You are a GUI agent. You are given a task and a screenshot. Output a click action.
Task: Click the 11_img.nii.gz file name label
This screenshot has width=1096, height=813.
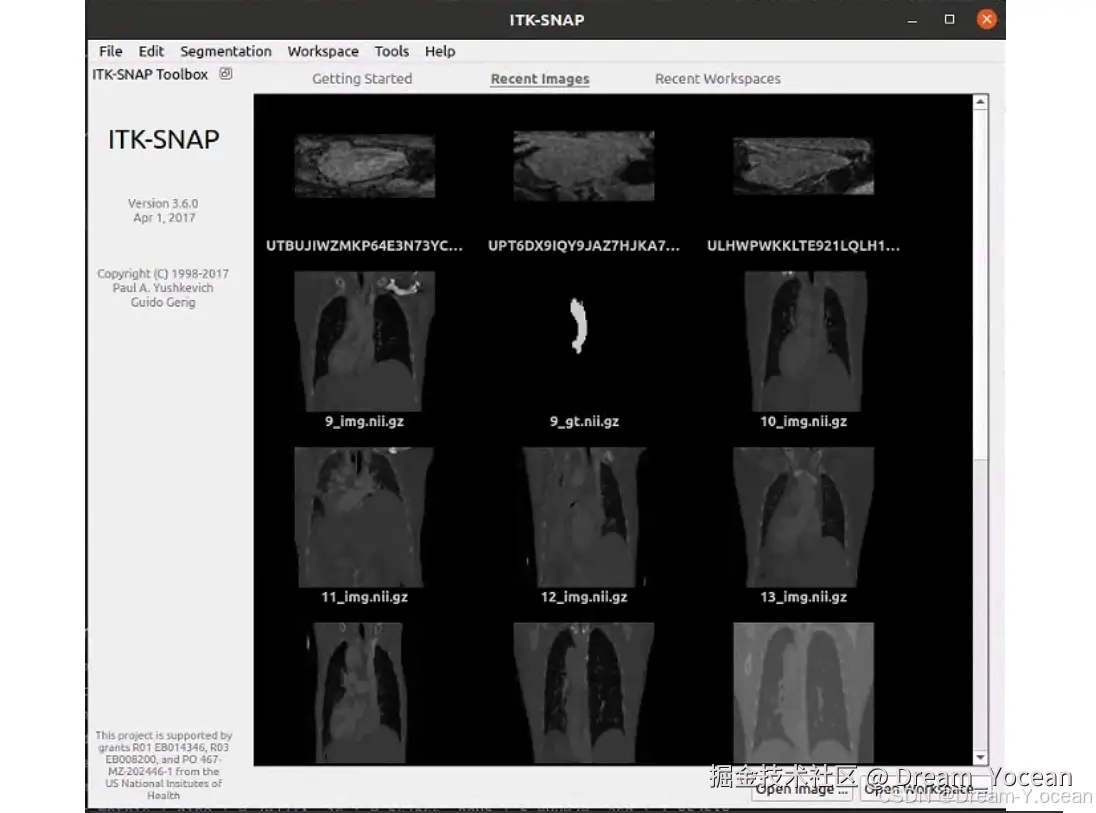pos(364,597)
